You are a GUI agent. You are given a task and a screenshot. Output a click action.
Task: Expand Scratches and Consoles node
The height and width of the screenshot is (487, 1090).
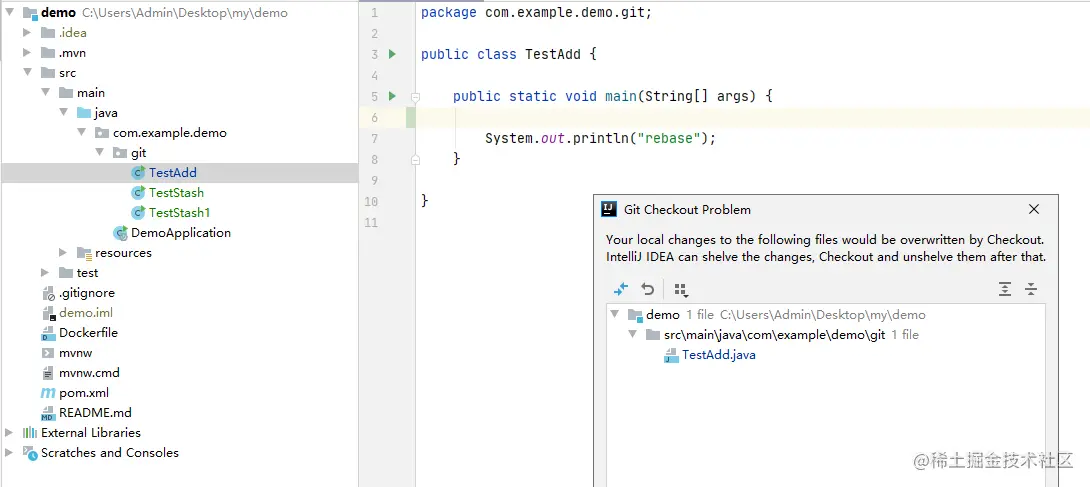point(9,453)
